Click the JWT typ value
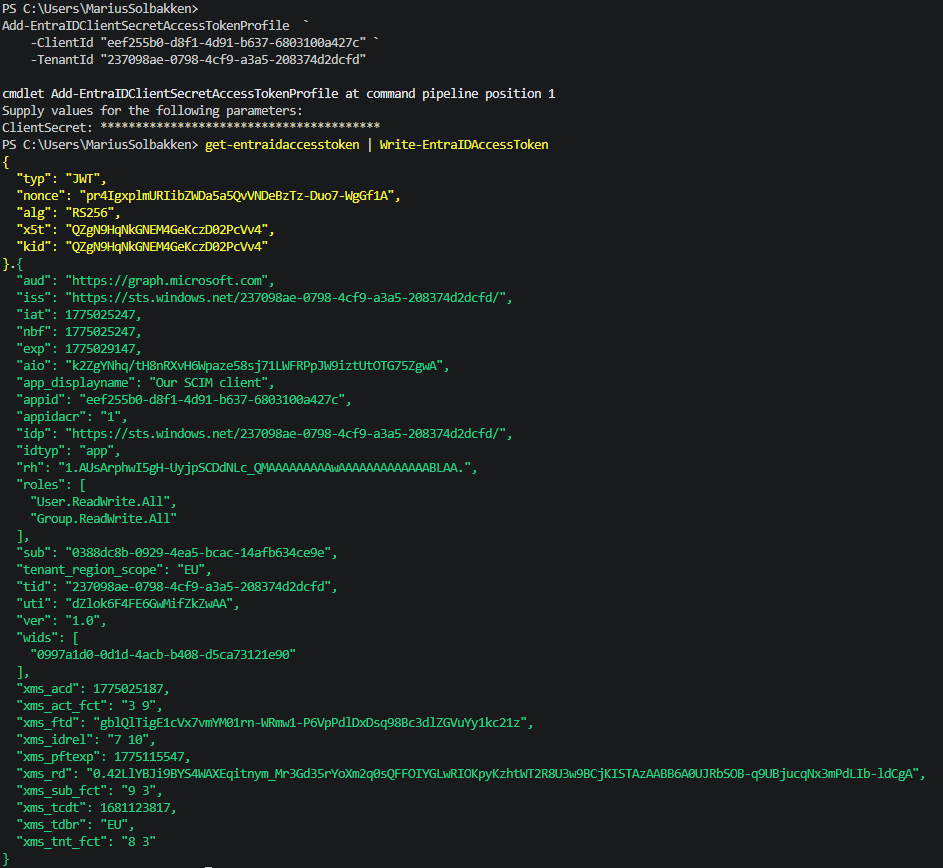The image size is (943, 868). [86, 178]
